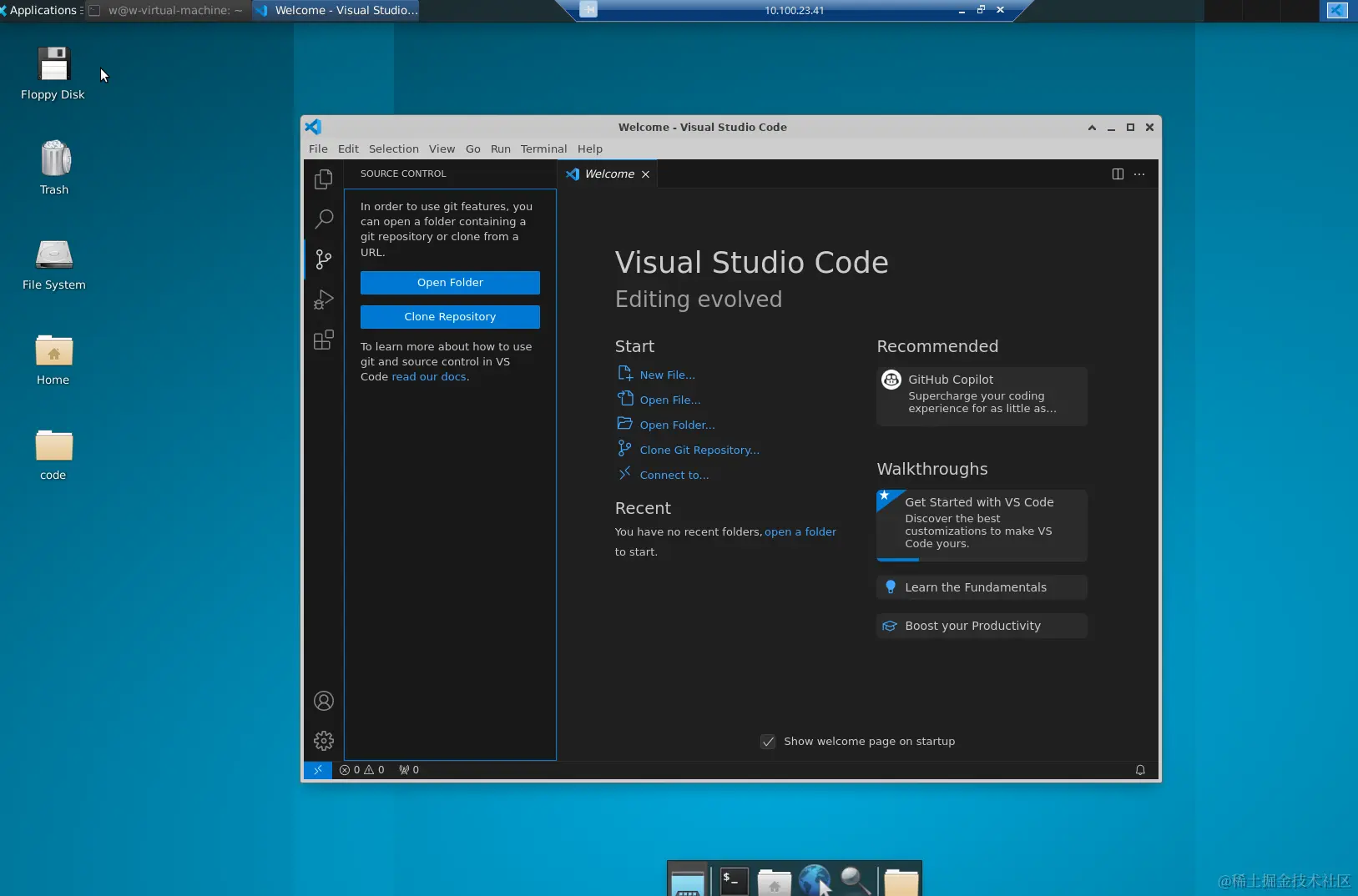Open the Extensions view

(324, 340)
